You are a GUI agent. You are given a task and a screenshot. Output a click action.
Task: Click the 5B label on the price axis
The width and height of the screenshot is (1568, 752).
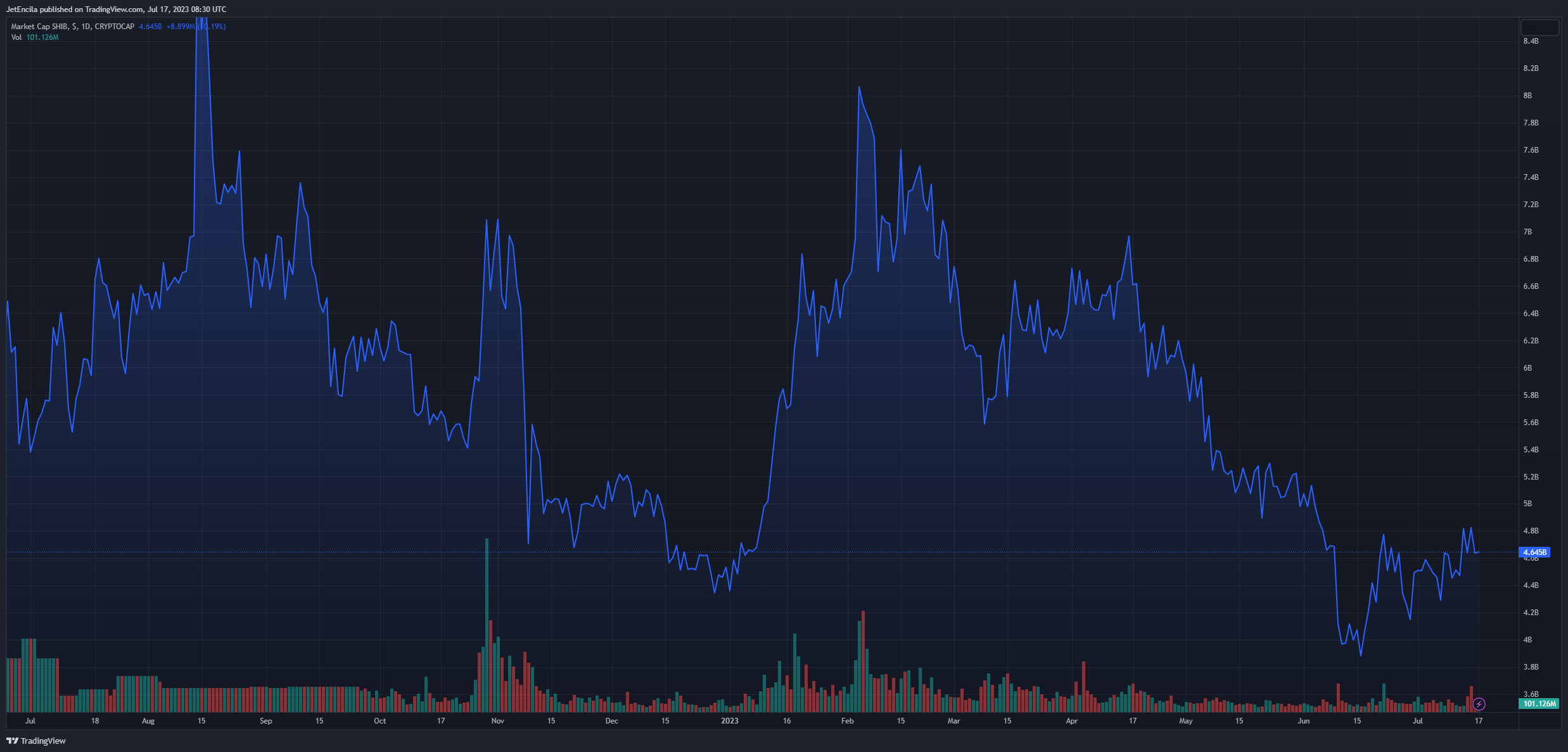tap(1527, 504)
